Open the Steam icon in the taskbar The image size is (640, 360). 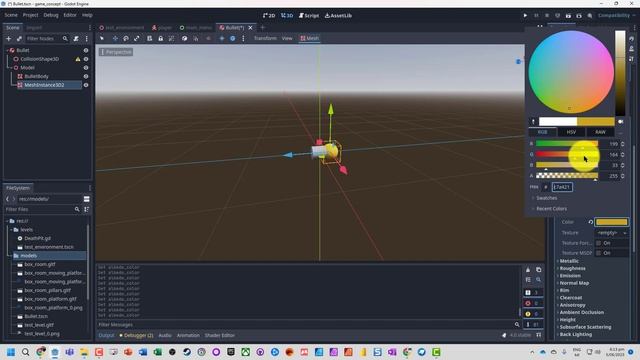click(187, 352)
